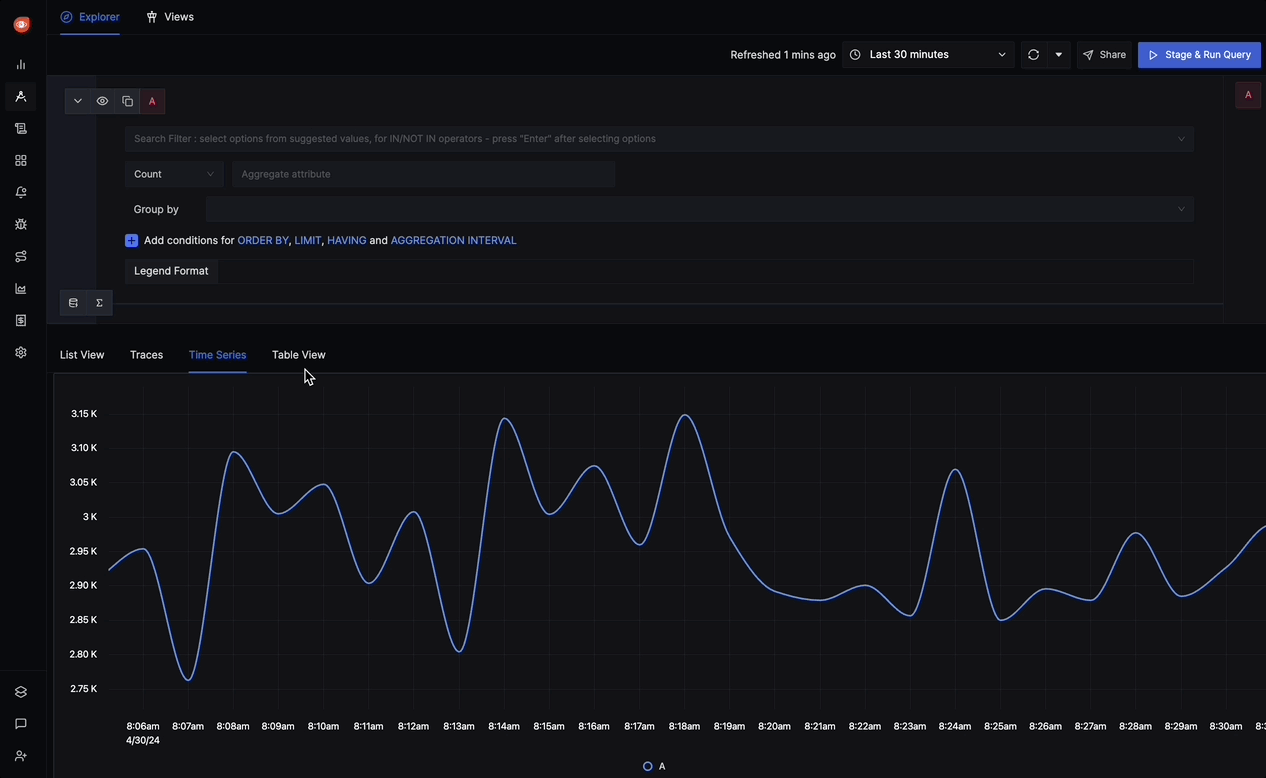Open the Traces sidebar icon
Viewport: 1266px width, 778px height.
tap(21, 96)
